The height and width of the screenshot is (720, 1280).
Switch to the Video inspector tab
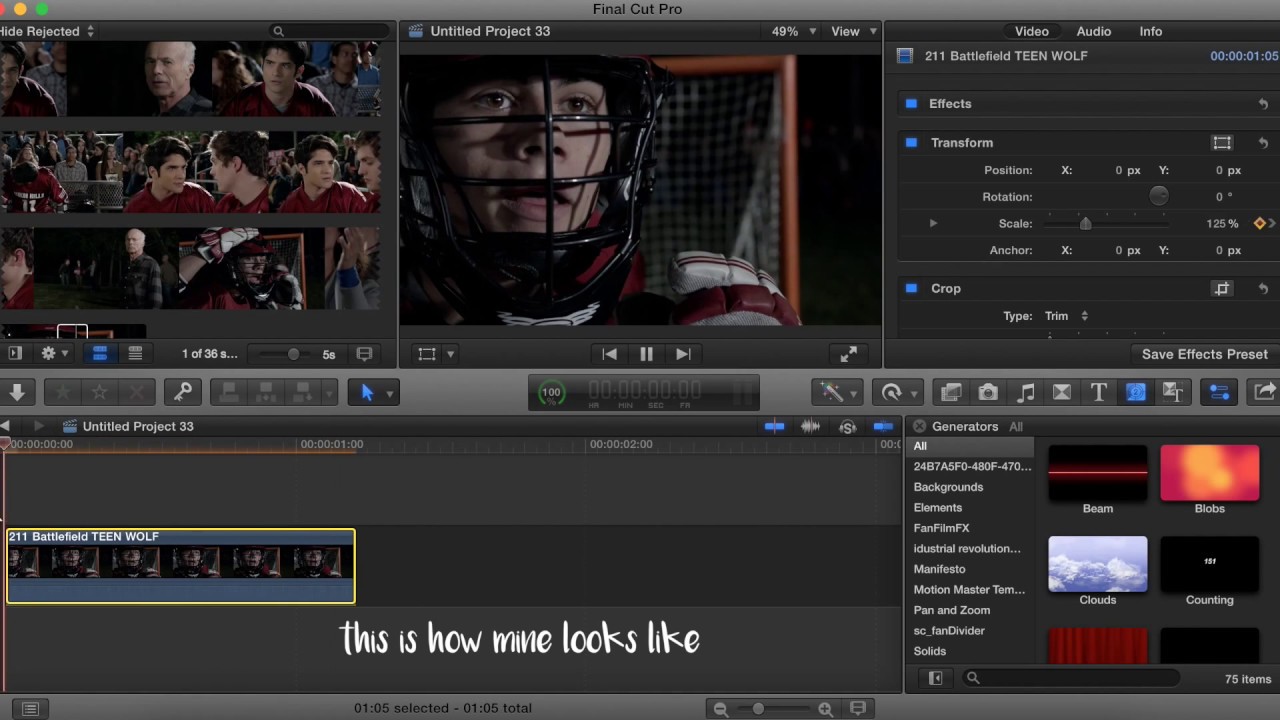tap(1032, 32)
